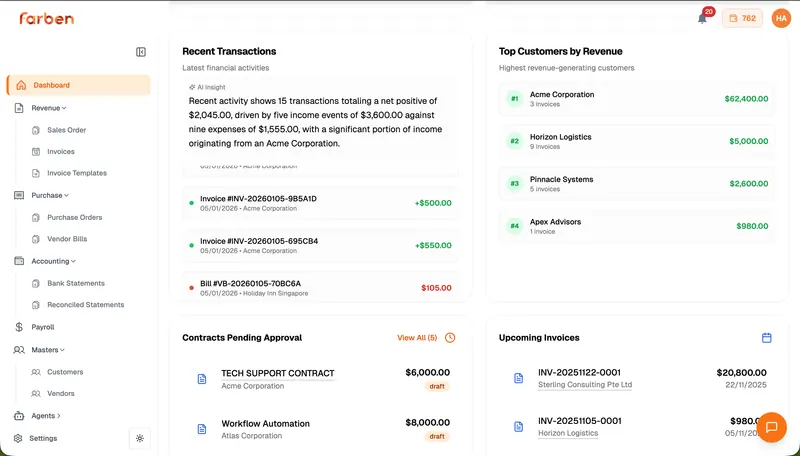Image resolution: width=800 pixels, height=456 pixels.
Task: Open the 762 credits badge
Action: 742,18
